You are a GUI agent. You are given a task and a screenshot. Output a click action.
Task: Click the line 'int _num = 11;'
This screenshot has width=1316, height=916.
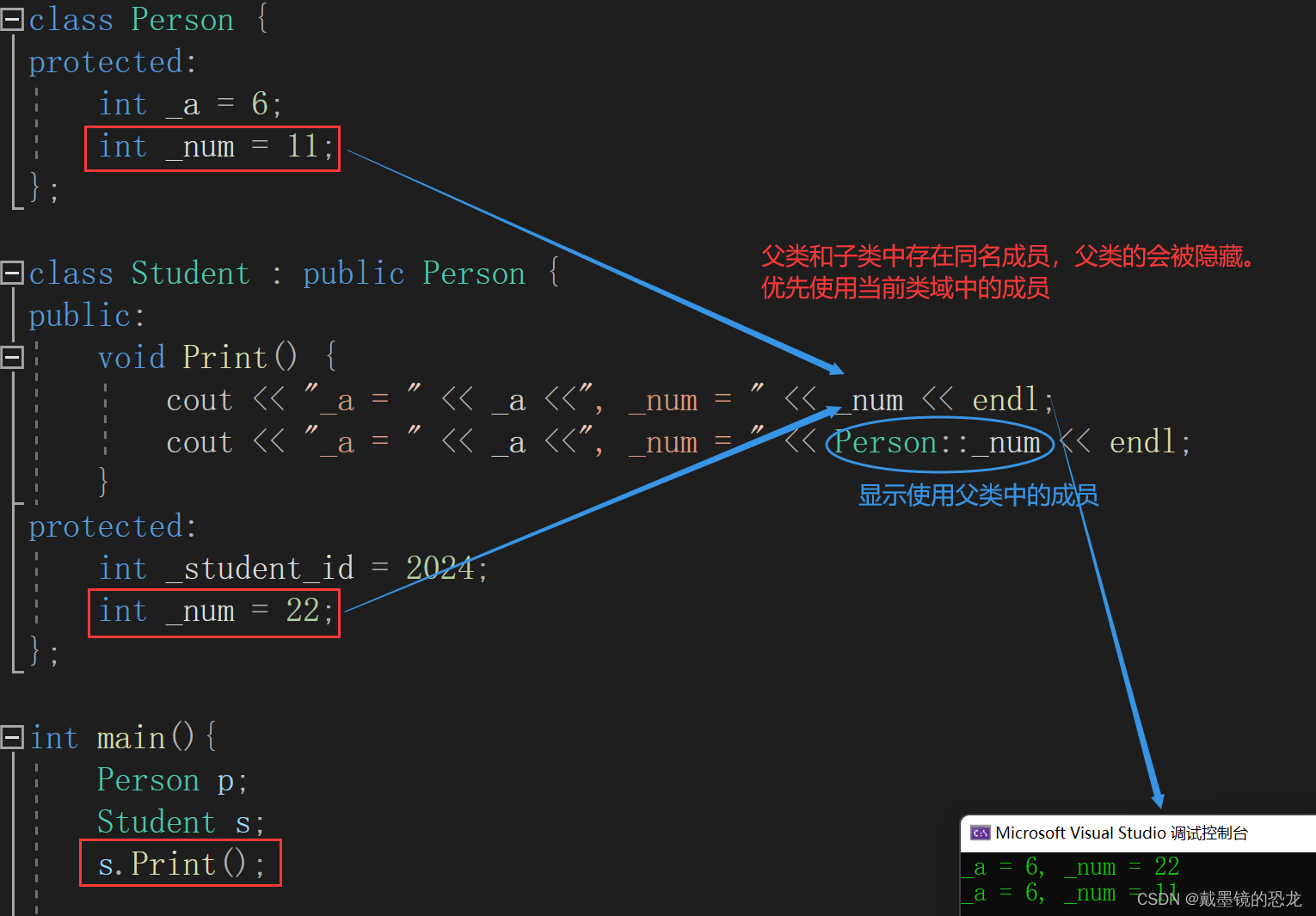coord(215,146)
